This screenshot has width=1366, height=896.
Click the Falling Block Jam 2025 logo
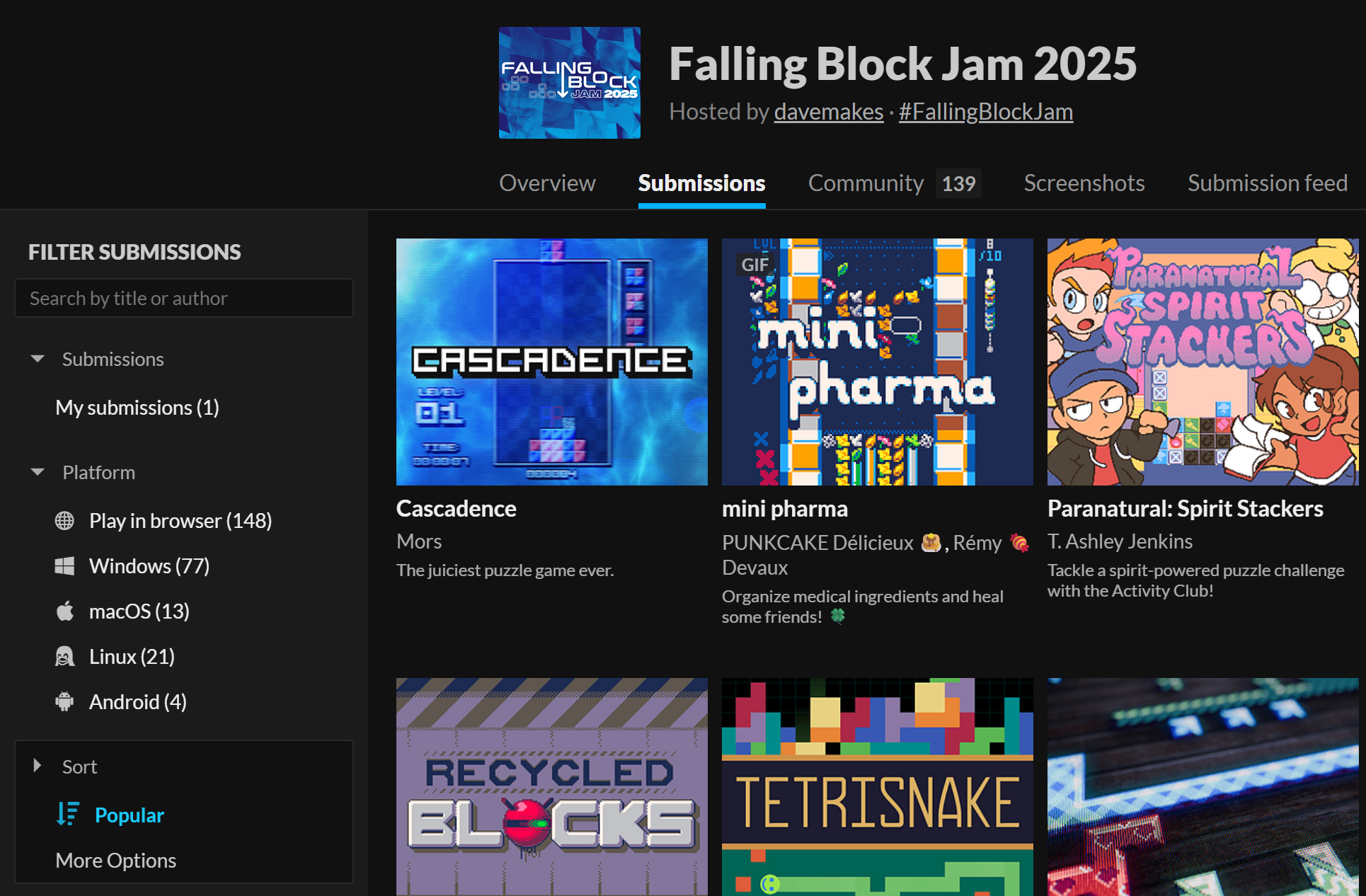click(569, 83)
